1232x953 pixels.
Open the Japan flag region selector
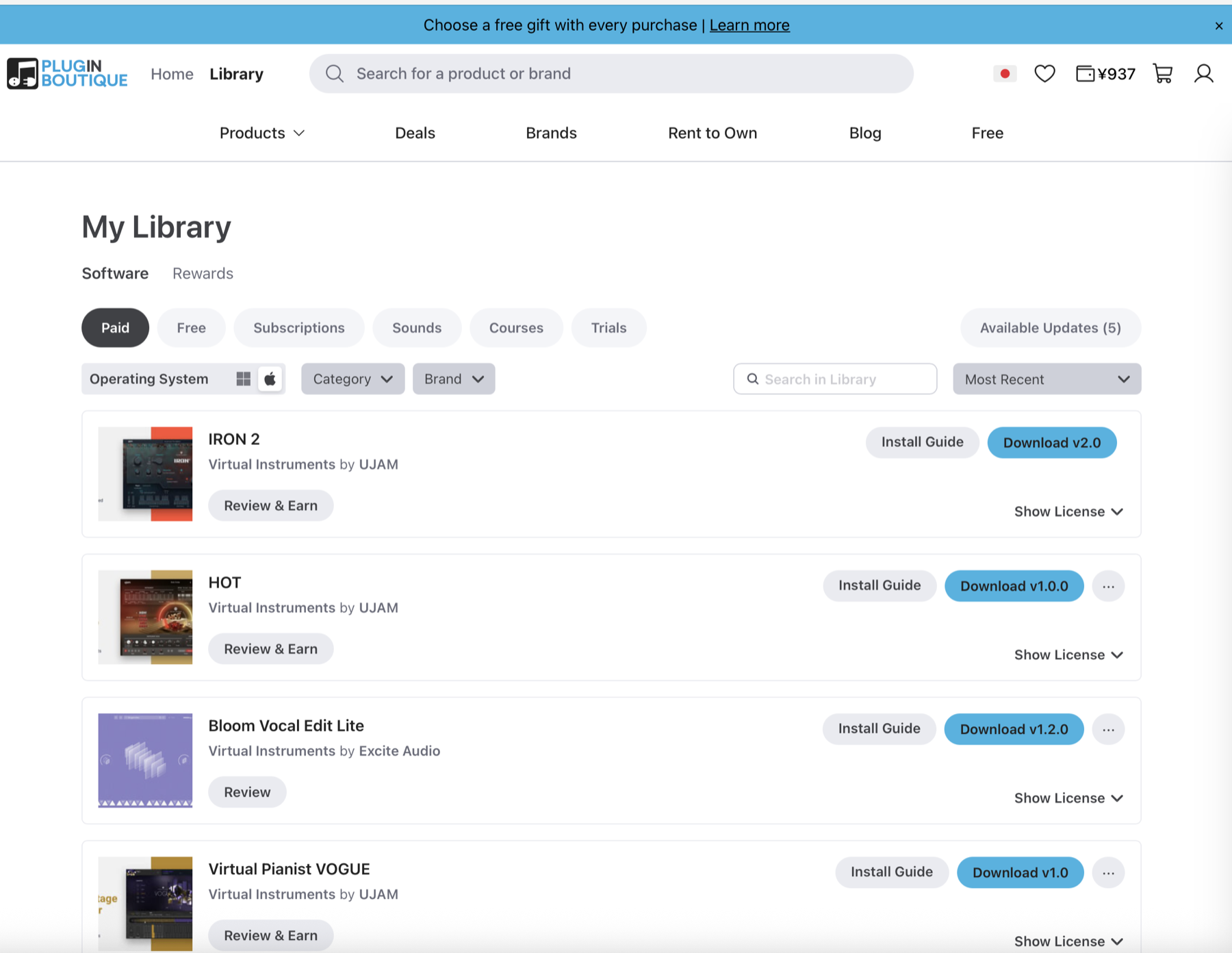[x=1005, y=73]
